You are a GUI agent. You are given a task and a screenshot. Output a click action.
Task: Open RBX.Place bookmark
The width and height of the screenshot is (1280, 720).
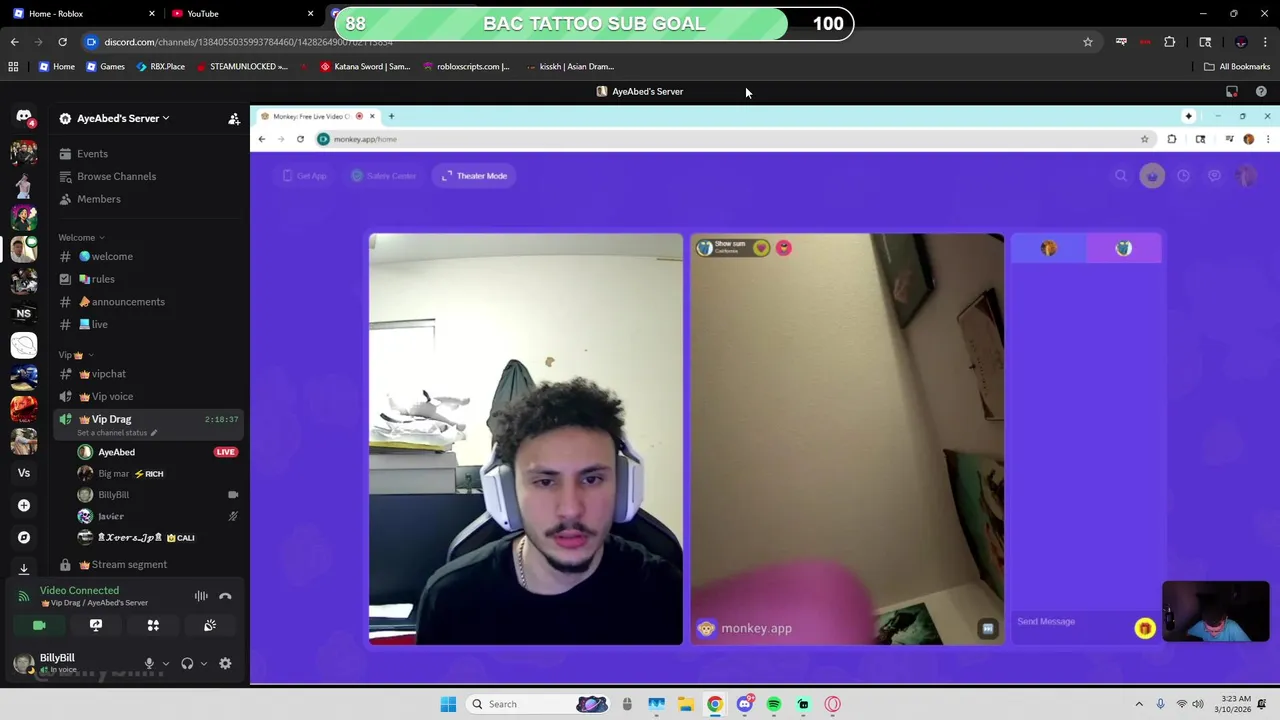(x=160, y=66)
